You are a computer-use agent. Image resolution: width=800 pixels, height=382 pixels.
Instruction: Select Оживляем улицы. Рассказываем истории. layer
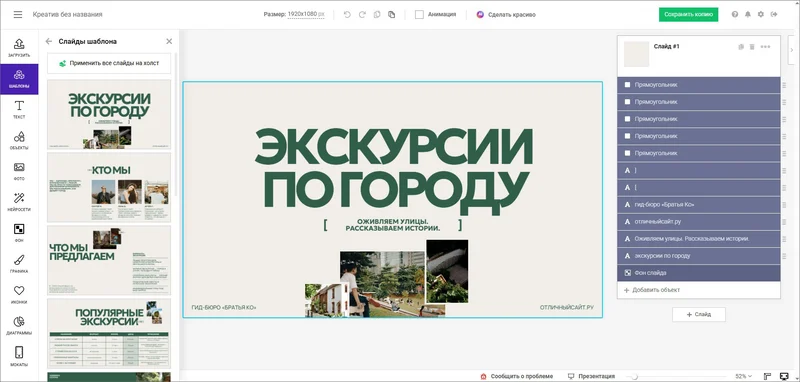[698, 239]
